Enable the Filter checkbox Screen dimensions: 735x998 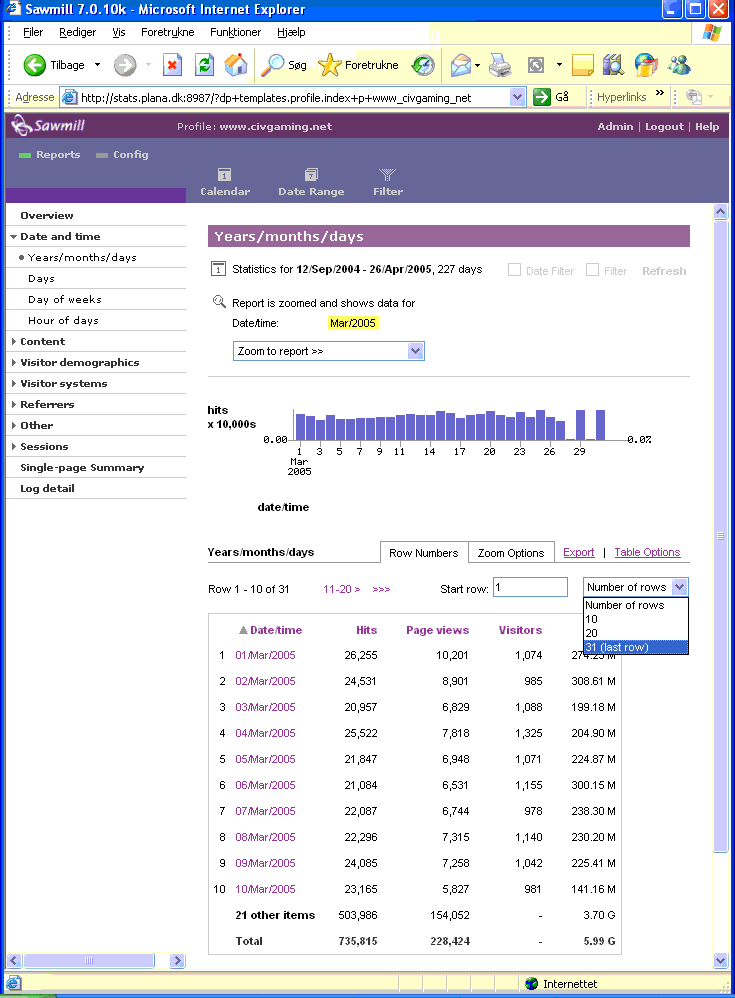click(x=593, y=271)
